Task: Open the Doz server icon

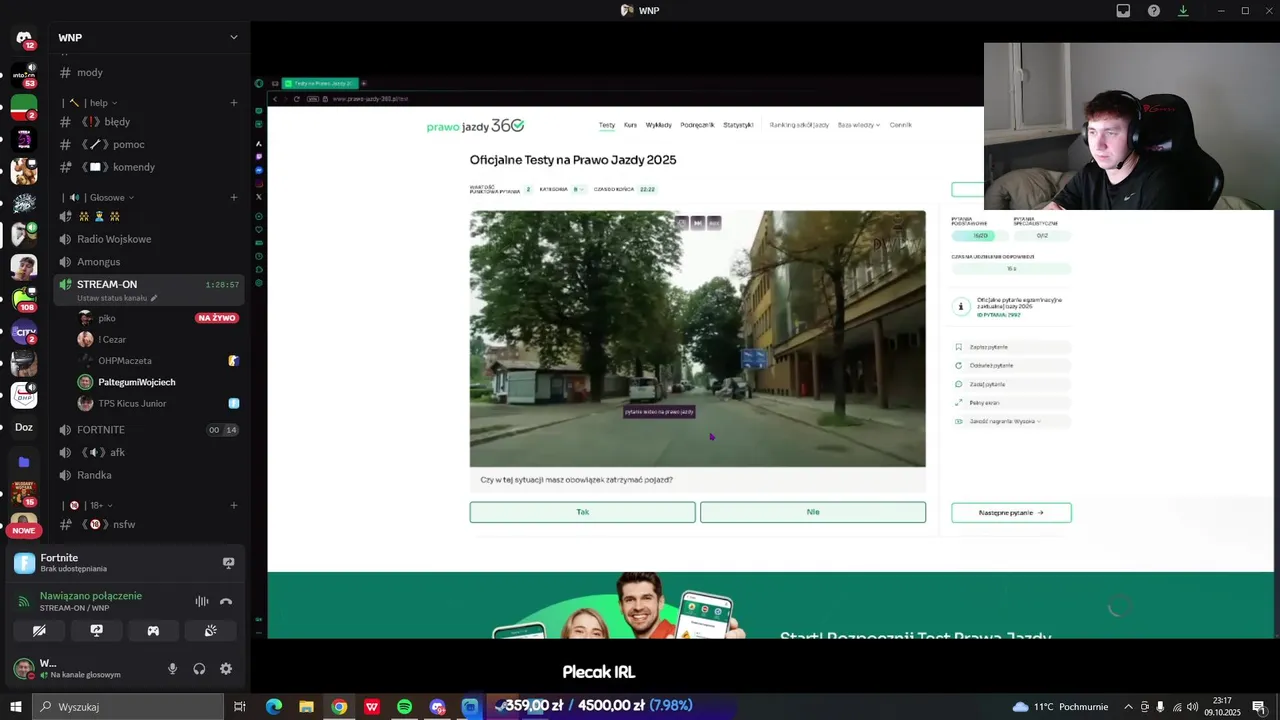Action: [x=24, y=427]
